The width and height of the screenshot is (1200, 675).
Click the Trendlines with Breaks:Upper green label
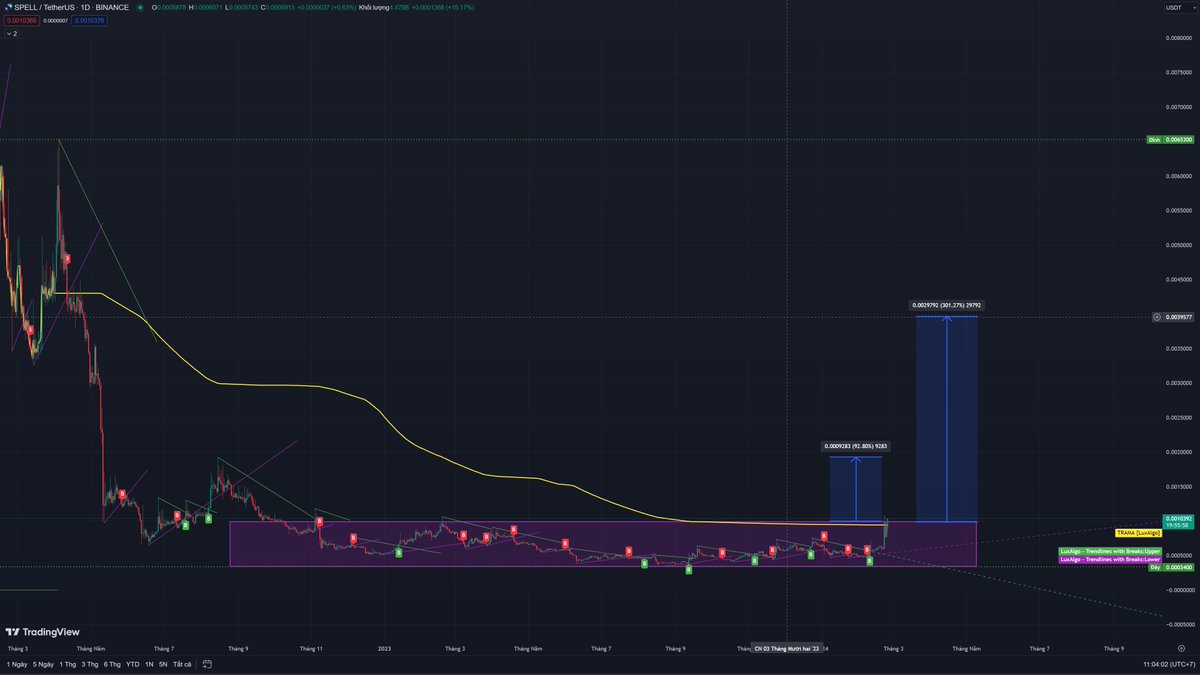[x=1108, y=551]
